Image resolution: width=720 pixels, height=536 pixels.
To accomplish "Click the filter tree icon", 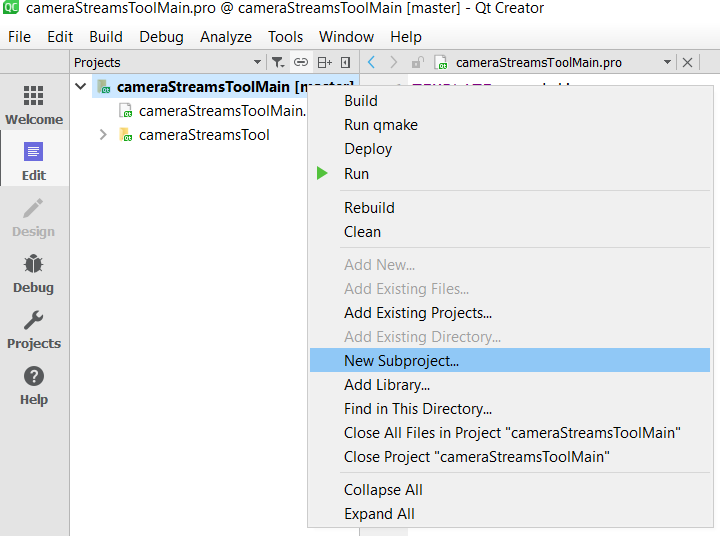I will click(x=278, y=62).
